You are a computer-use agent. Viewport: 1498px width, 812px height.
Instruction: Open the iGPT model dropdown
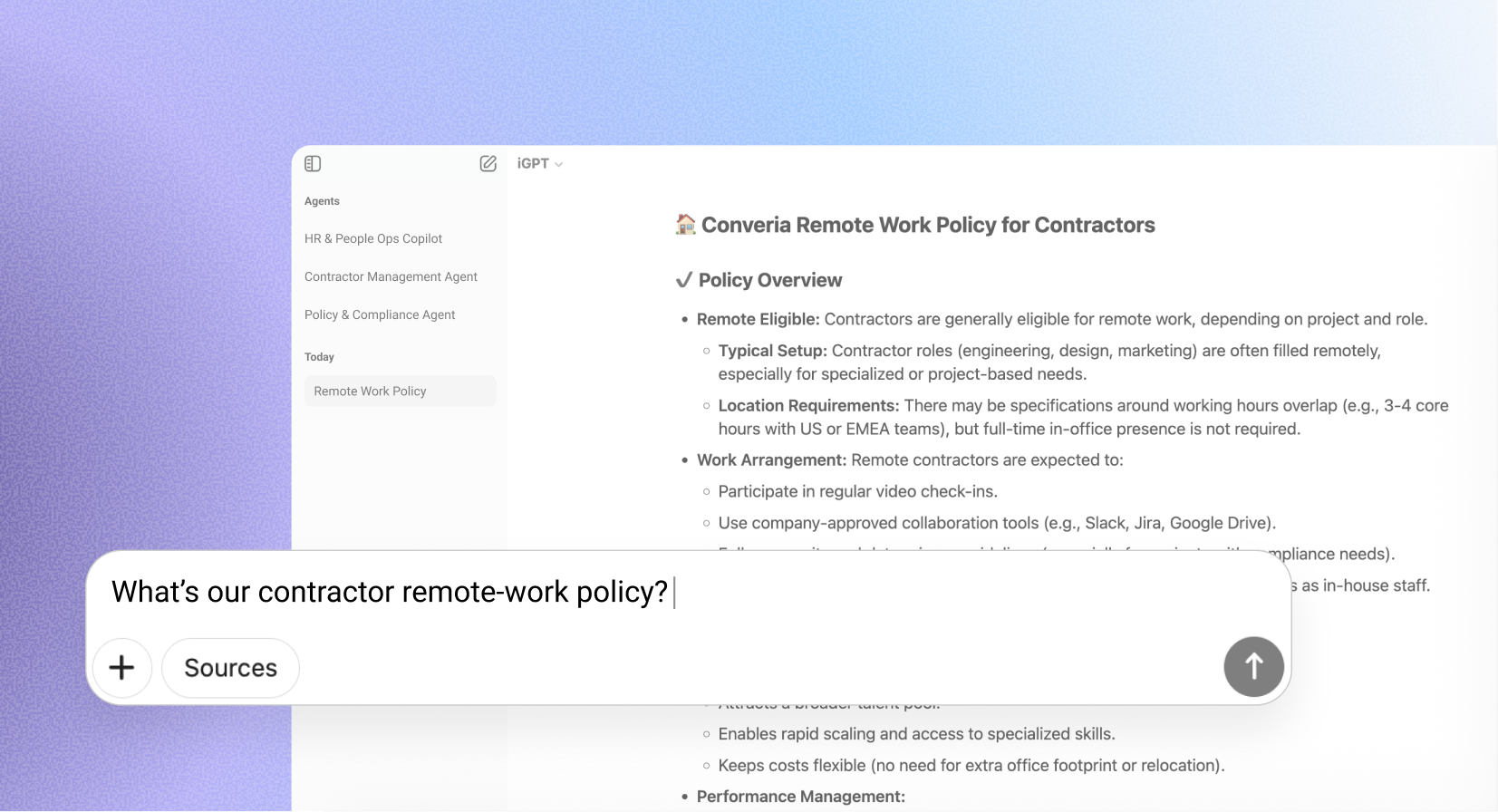(x=540, y=164)
